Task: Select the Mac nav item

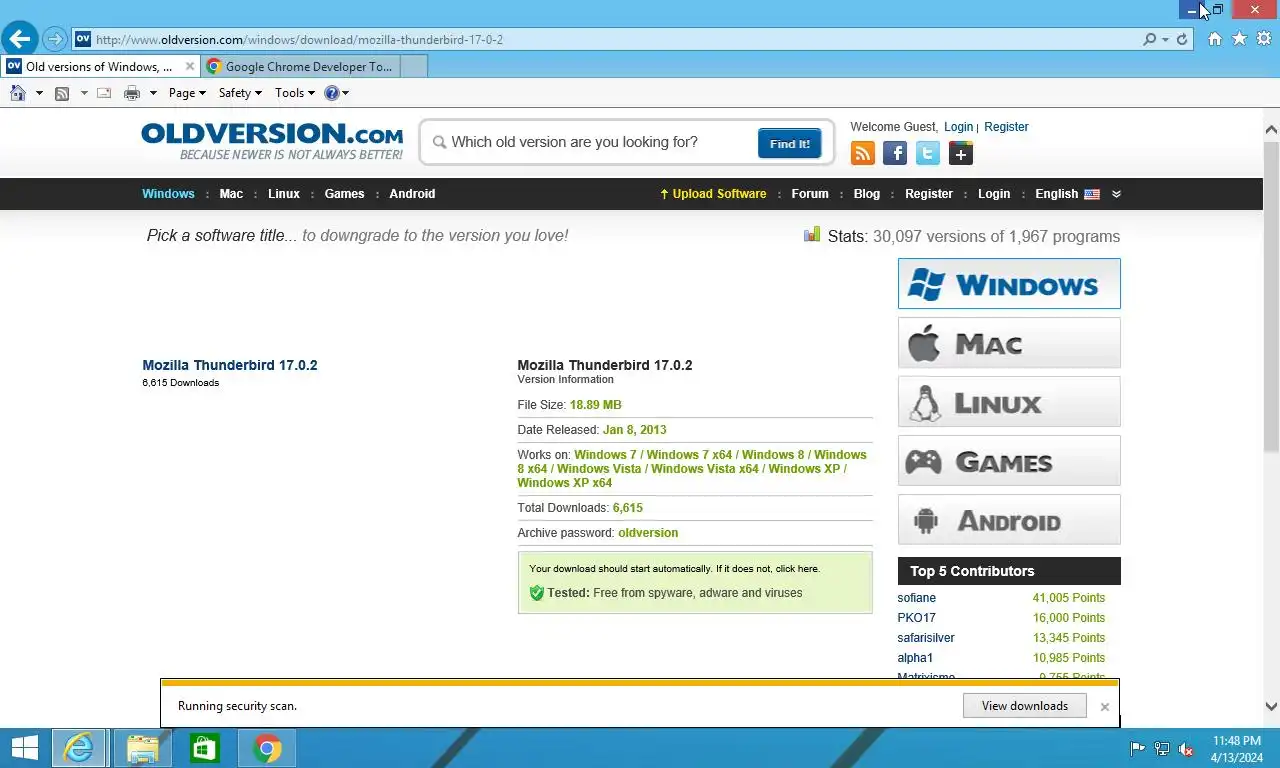Action: (x=231, y=194)
